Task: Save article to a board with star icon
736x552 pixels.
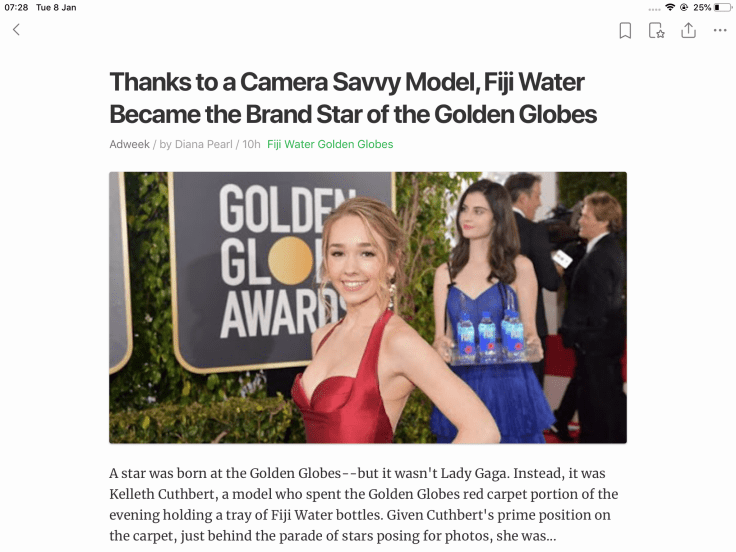Action: (656, 31)
